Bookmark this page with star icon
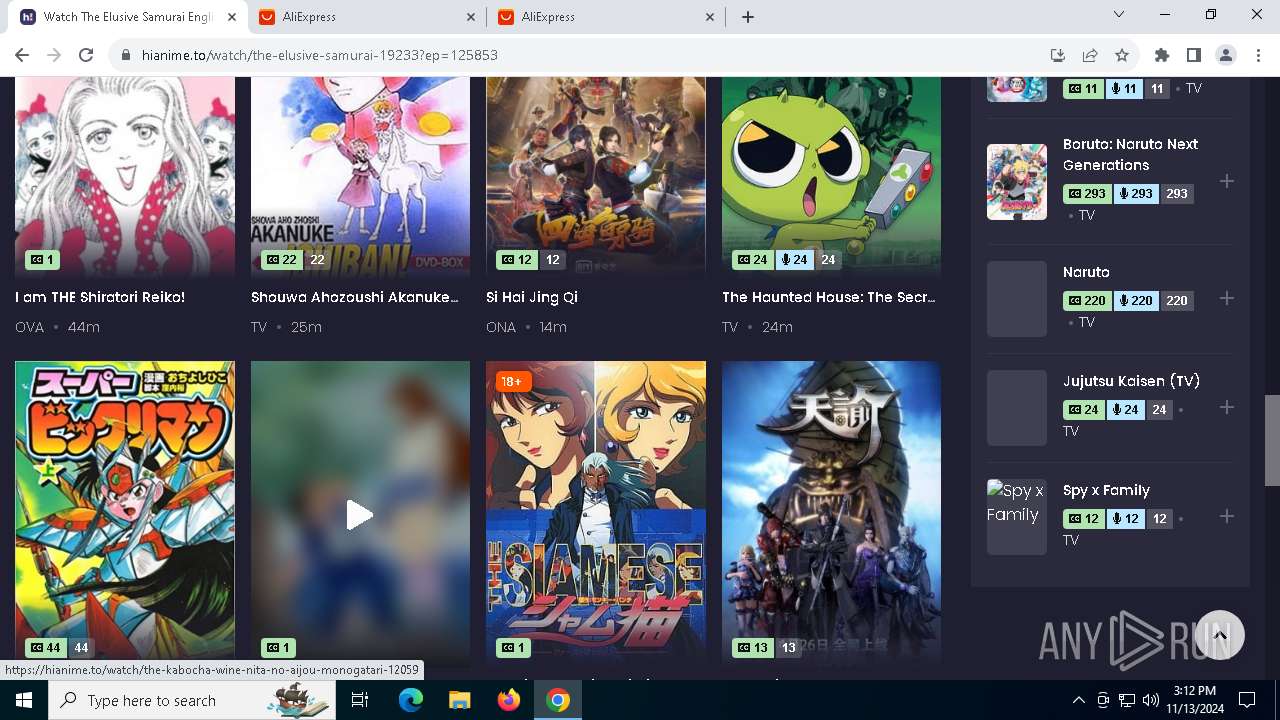The image size is (1280, 720). pos(1122,55)
